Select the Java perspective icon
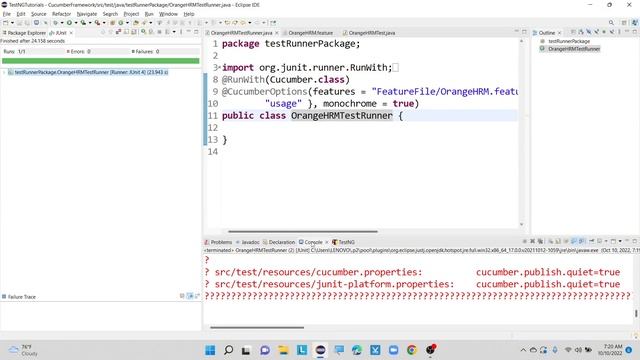 pyautogui.click(x=635, y=22)
